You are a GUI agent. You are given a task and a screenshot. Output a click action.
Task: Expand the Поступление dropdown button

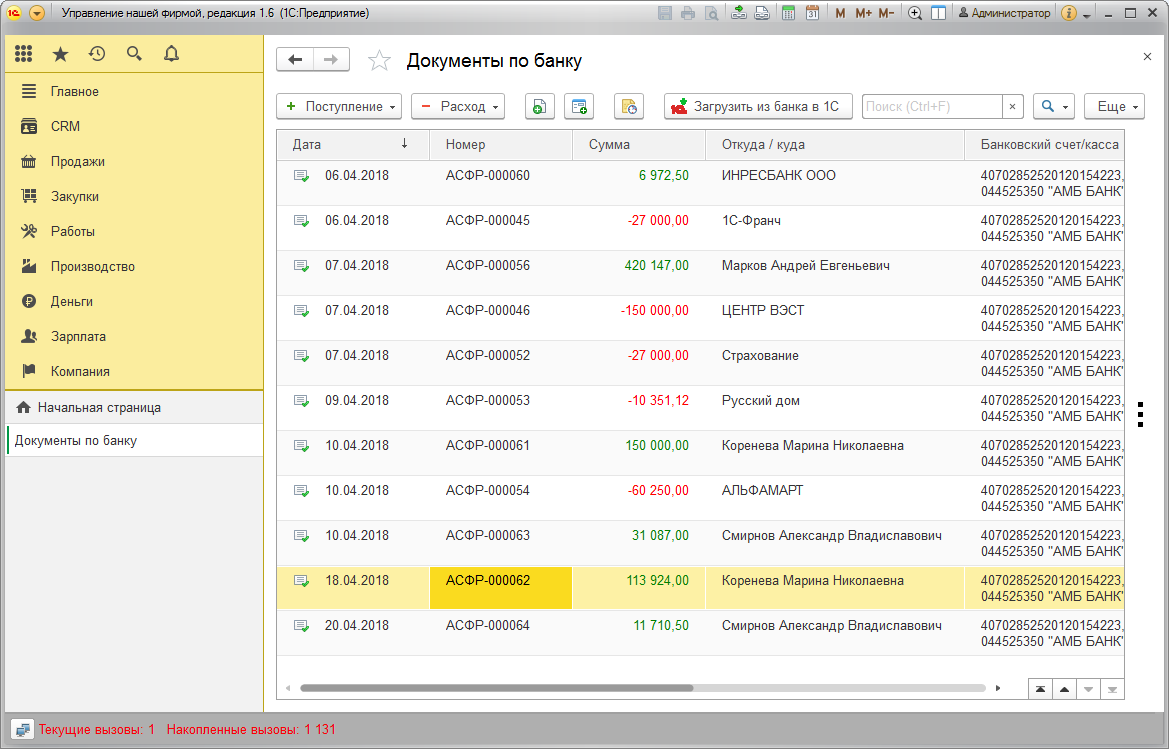[x=339, y=107]
